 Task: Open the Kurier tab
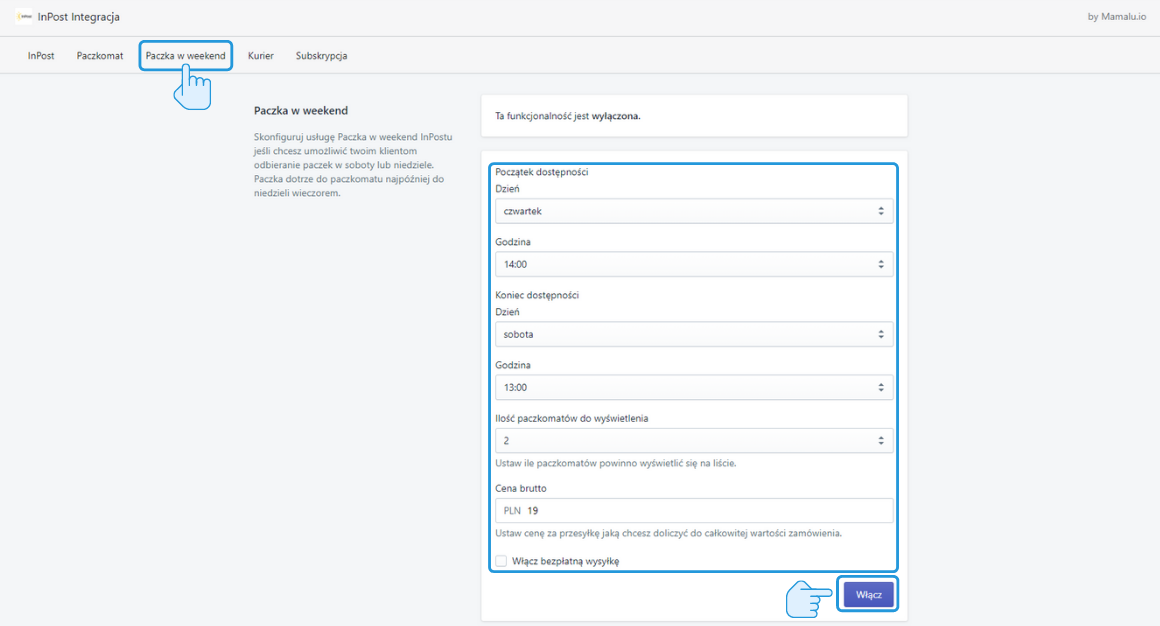pyautogui.click(x=260, y=55)
